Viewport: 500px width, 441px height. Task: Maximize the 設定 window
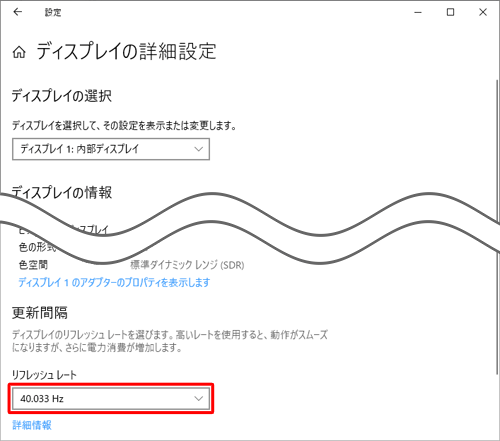(450, 12)
